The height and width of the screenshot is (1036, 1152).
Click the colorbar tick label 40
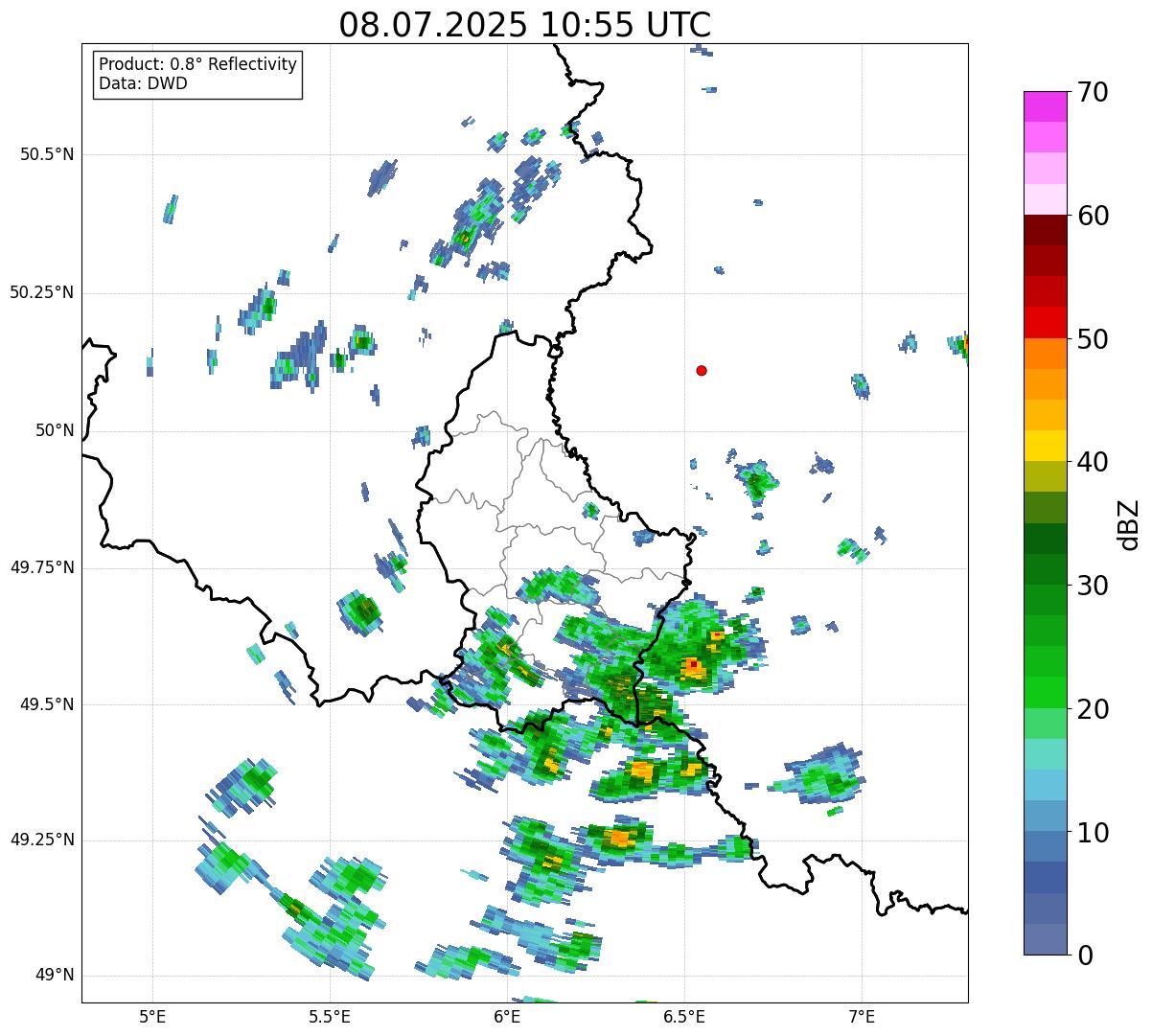coord(1093,462)
